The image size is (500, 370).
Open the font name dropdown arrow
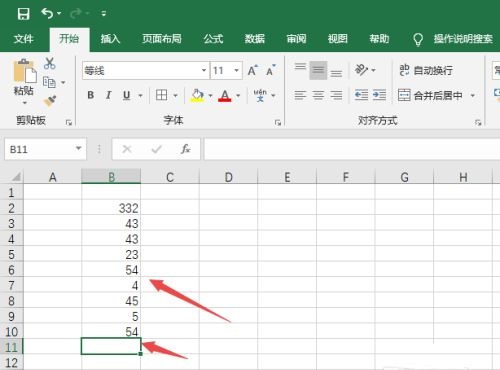[204, 70]
